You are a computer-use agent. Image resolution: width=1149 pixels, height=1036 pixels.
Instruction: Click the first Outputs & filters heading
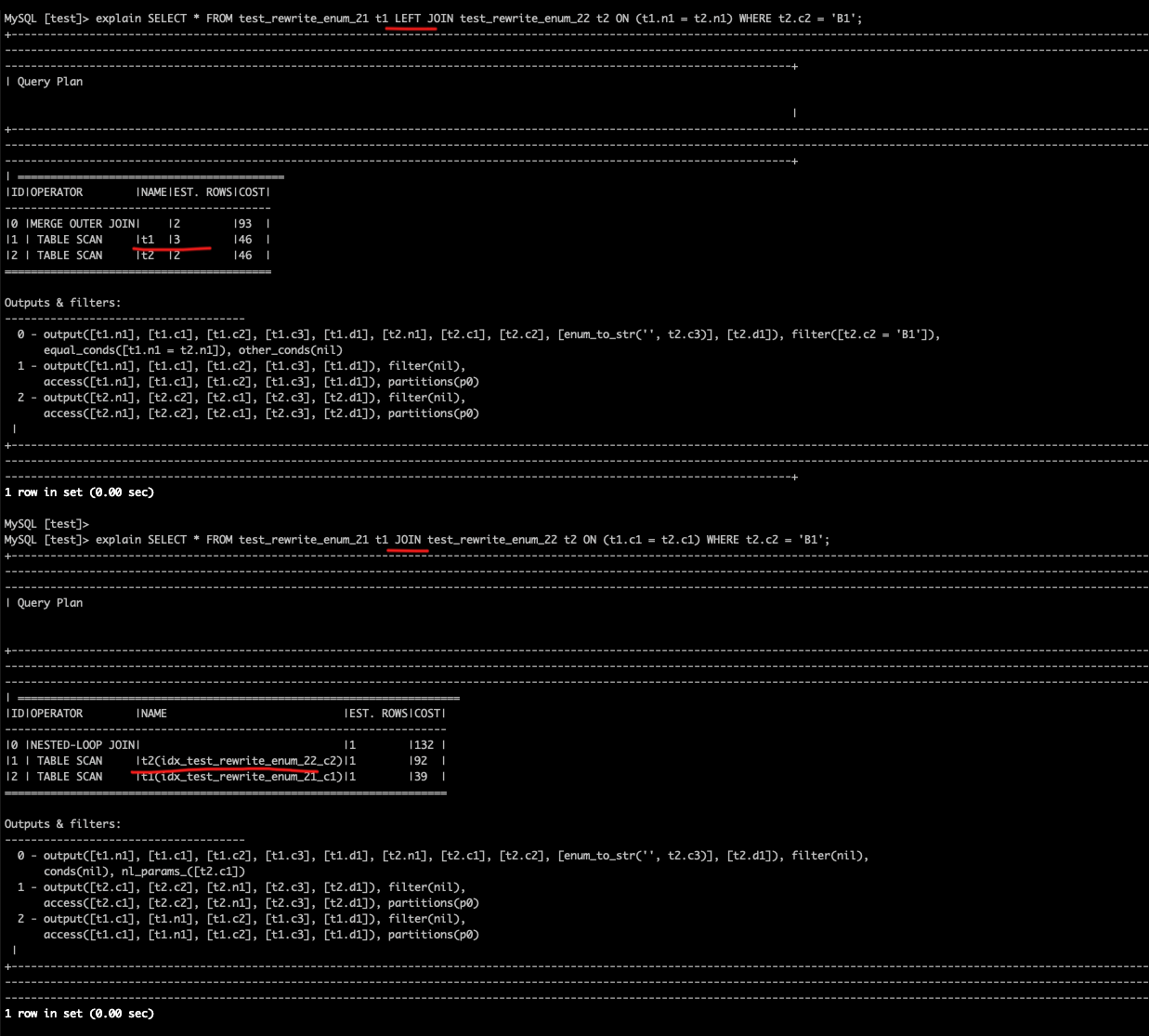pos(62,302)
